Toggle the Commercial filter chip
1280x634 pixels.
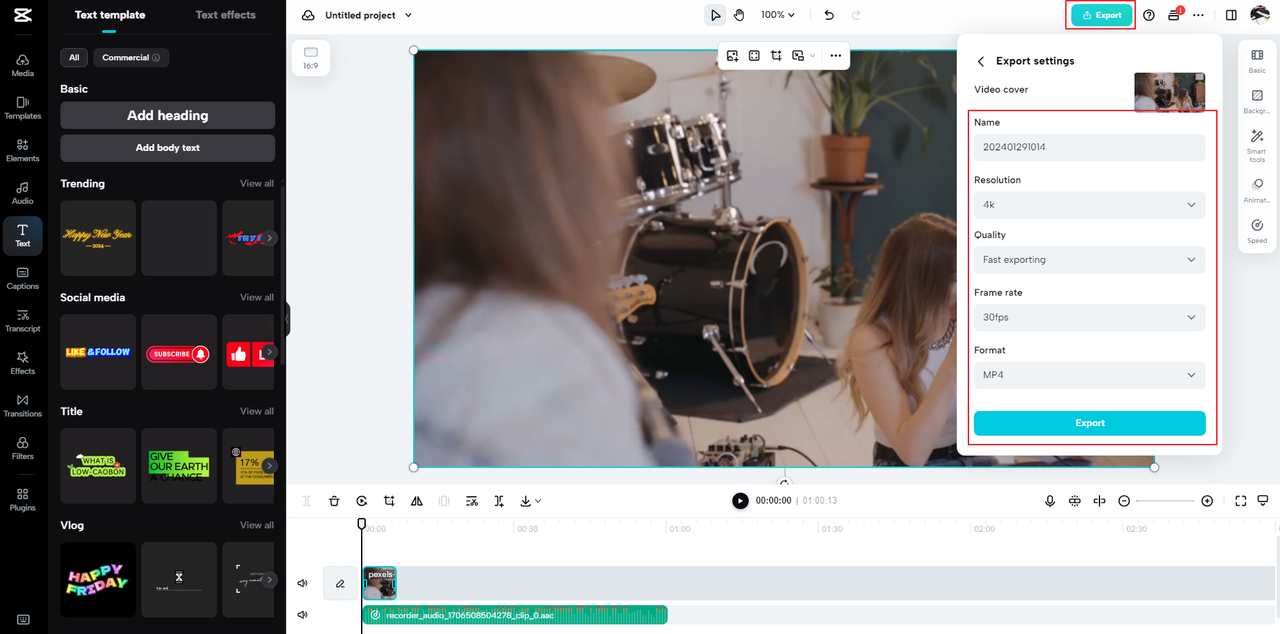coord(131,58)
